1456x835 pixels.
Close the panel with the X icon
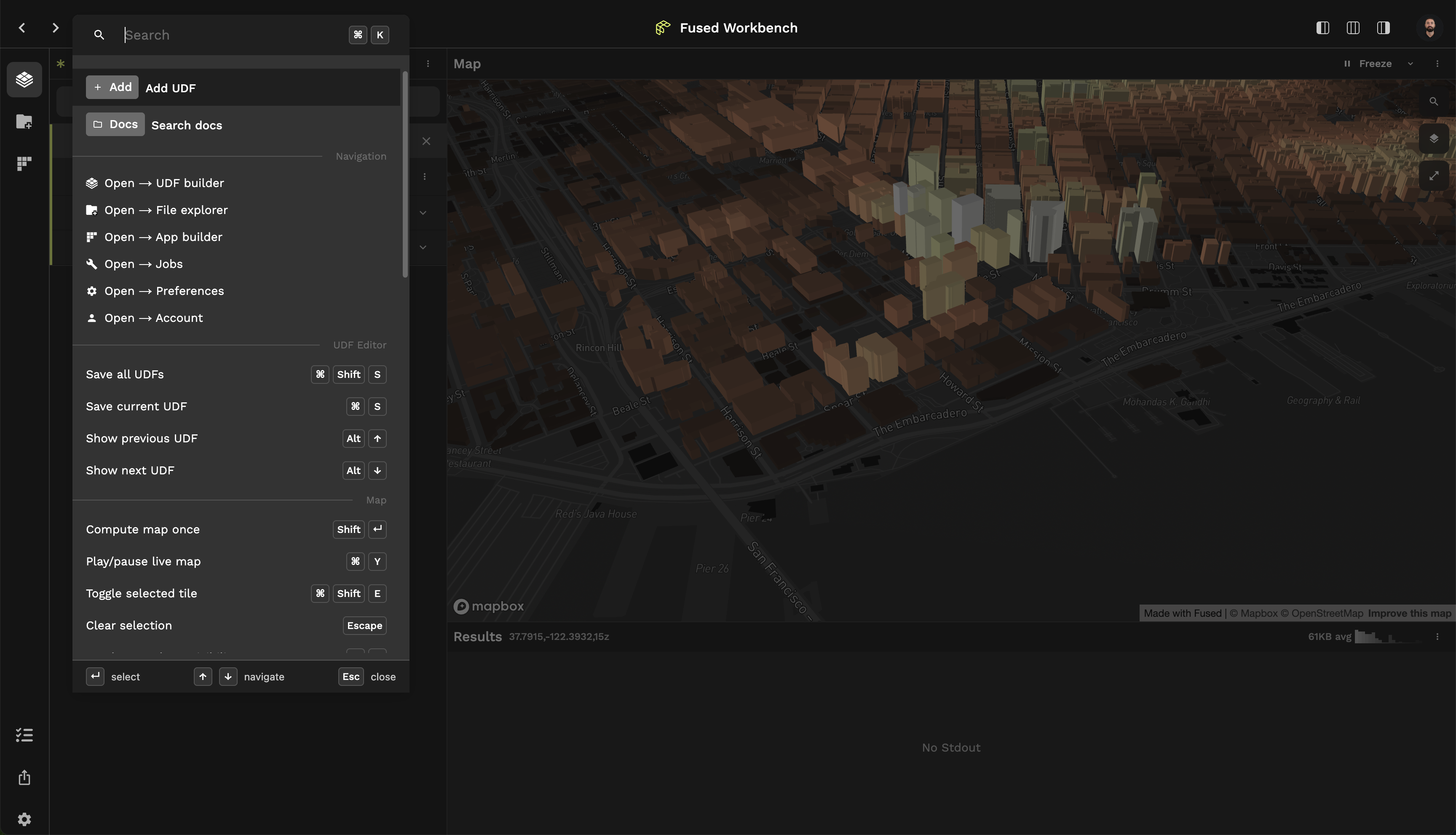click(426, 141)
